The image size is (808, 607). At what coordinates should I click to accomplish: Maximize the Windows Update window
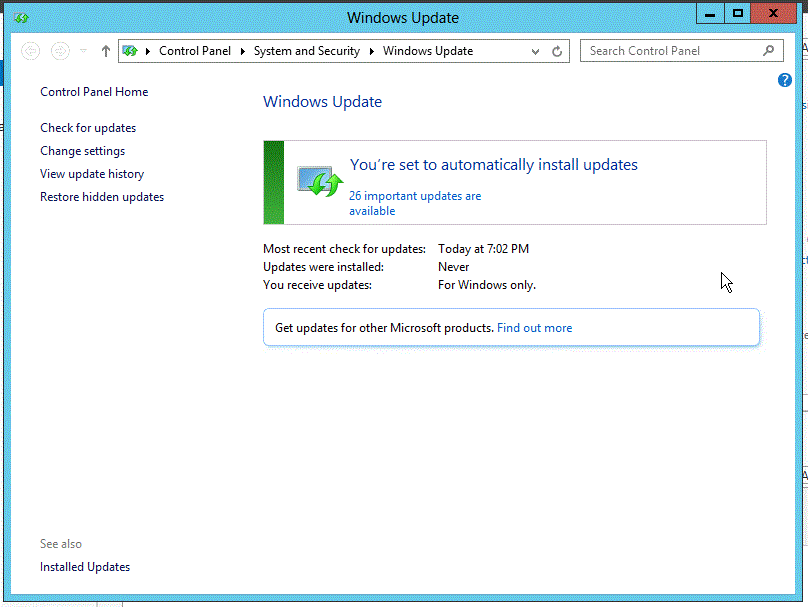click(738, 14)
